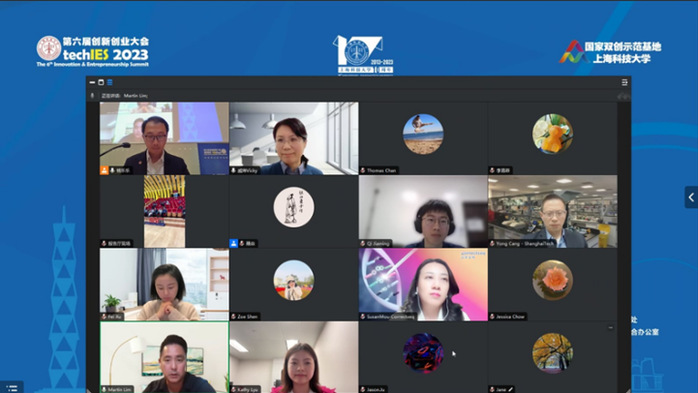This screenshot has height=393, width=698.
Task: Expand the side panel with left chevron
Action: click(x=691, y=197)
